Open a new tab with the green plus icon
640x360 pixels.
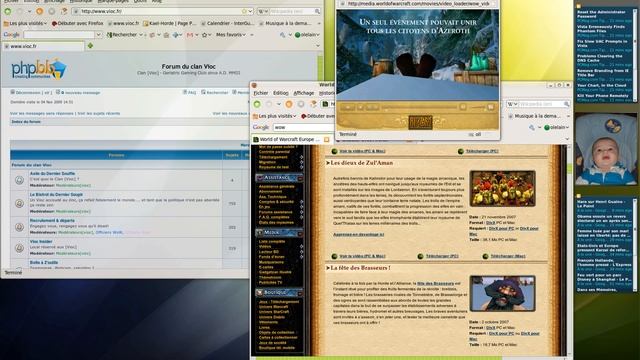pos(90,46)
